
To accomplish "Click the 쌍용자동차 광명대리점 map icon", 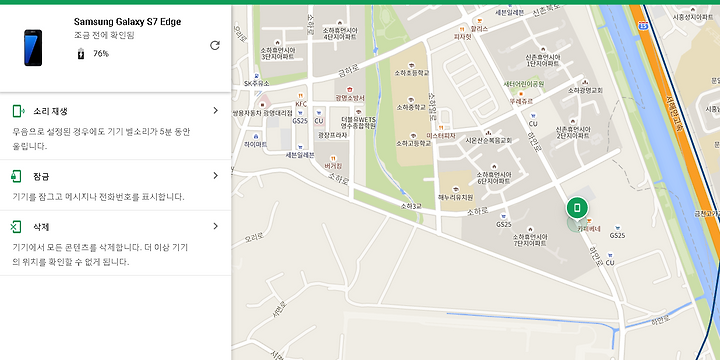I will click(x=263, y=104).
